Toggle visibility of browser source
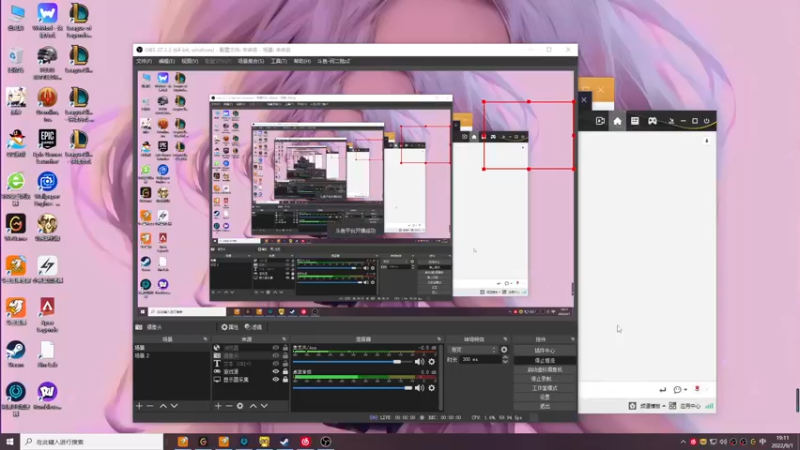The width and height of the screenshot is (800, 450). [276, 348]
